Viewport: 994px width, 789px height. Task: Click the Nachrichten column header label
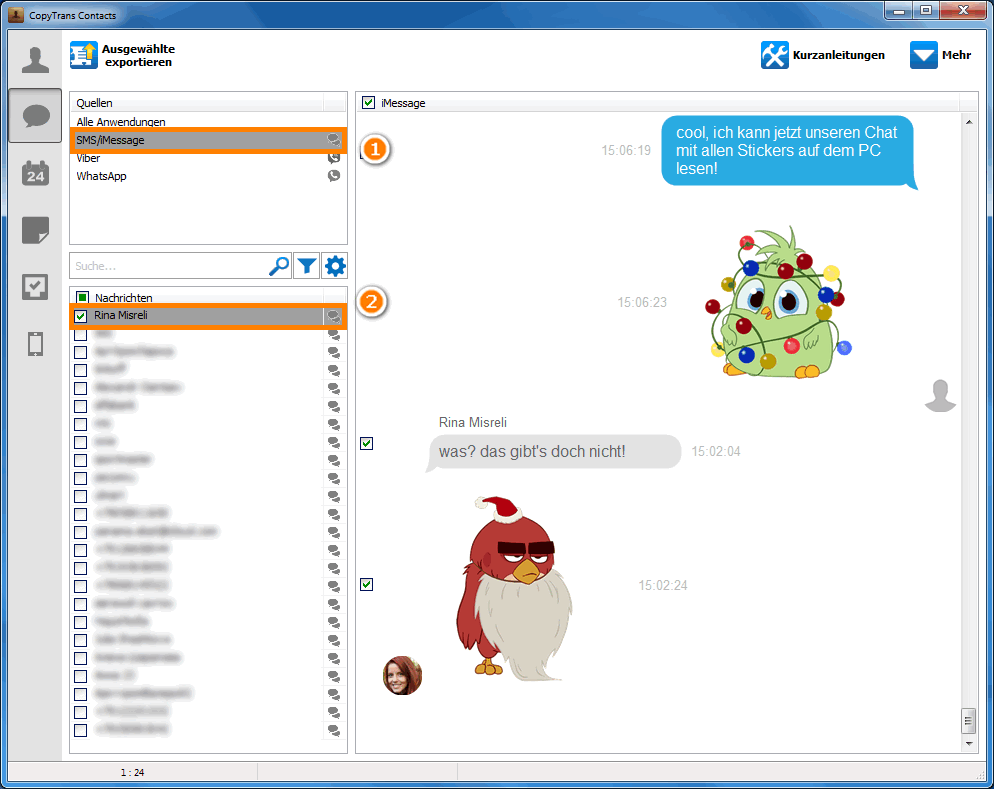[x=124, y=297]
